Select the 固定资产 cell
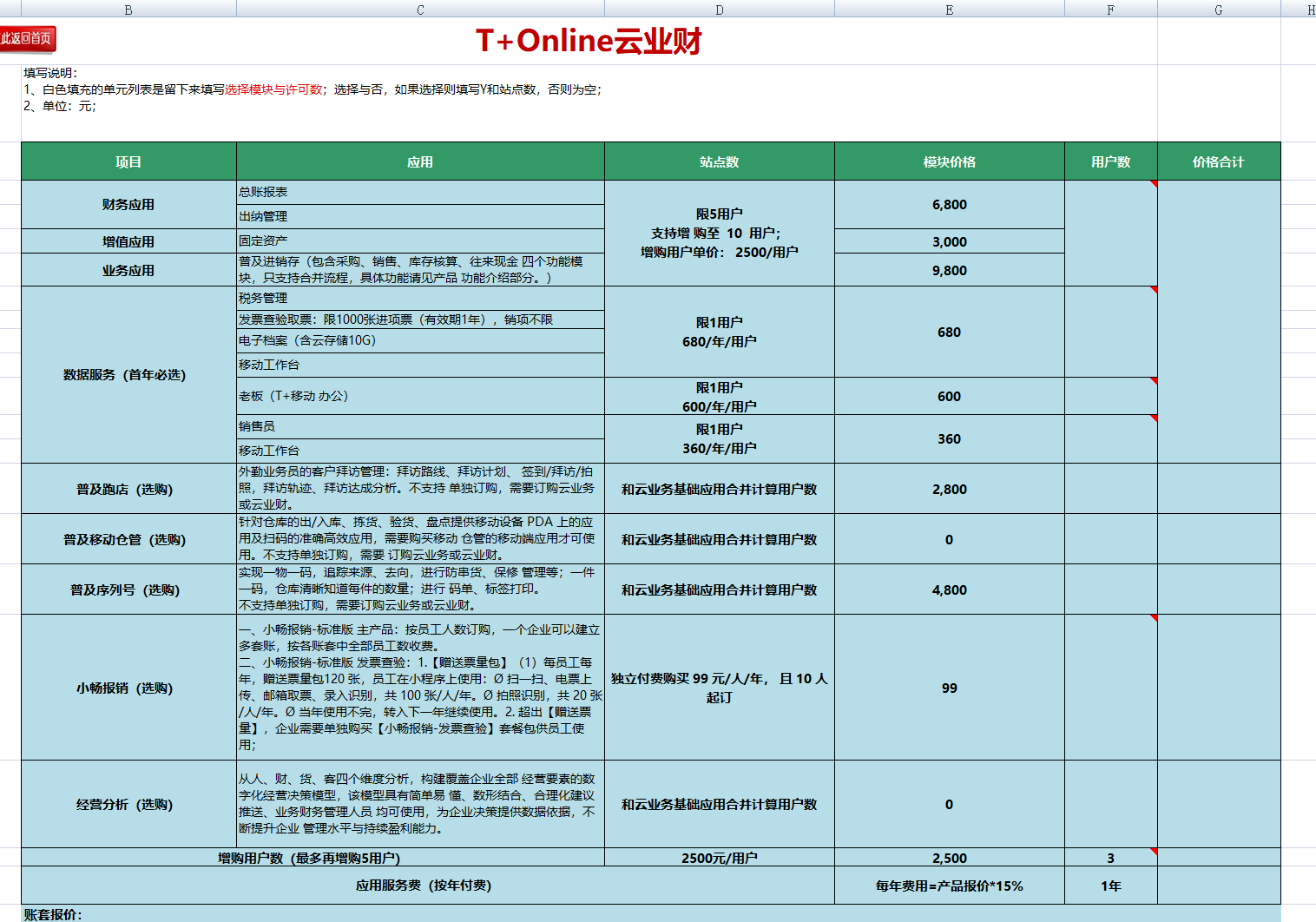1316x922 pixels. [420, 241]
